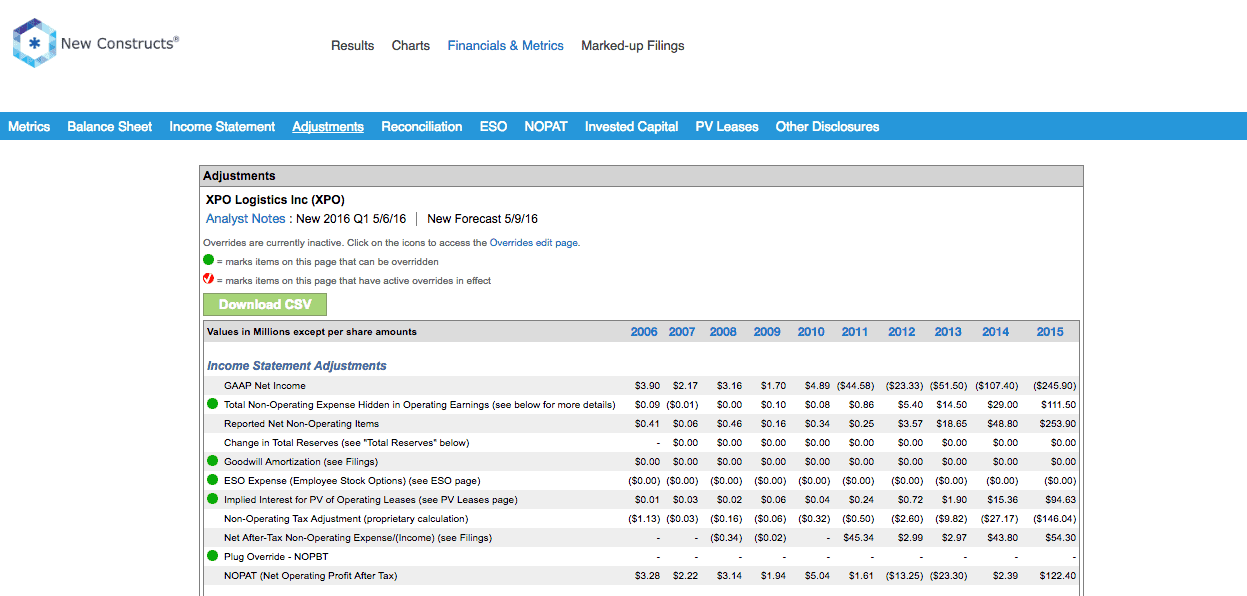Click the 2013 year column header

948,332
